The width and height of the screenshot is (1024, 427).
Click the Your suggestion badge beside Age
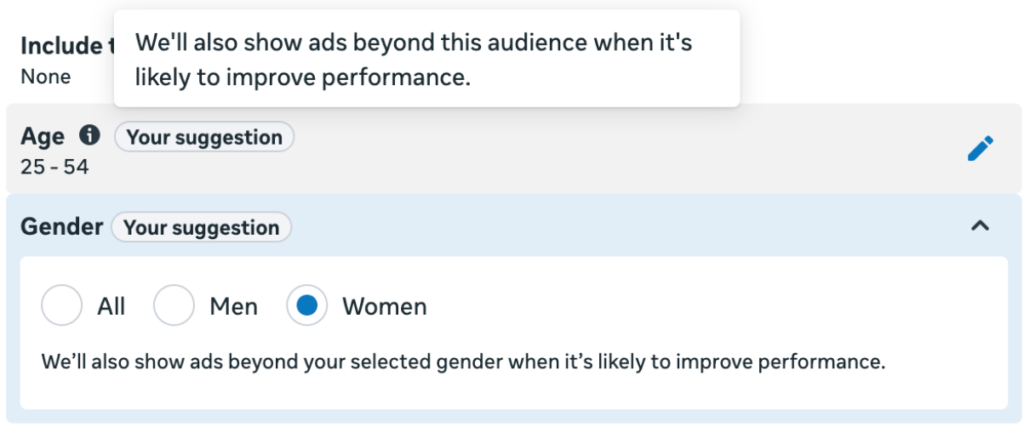[x=204, y=137]
